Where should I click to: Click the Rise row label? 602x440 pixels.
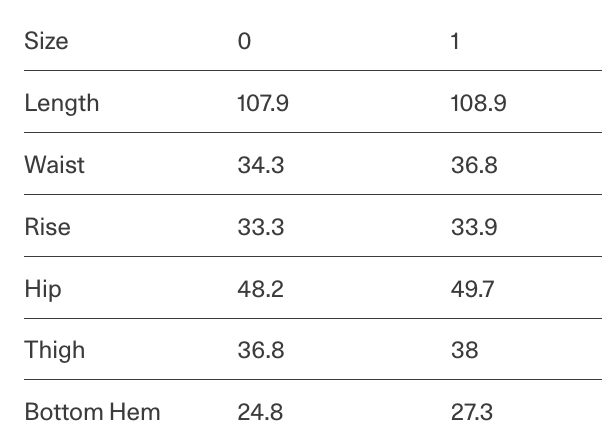click(x=48, y=227)
